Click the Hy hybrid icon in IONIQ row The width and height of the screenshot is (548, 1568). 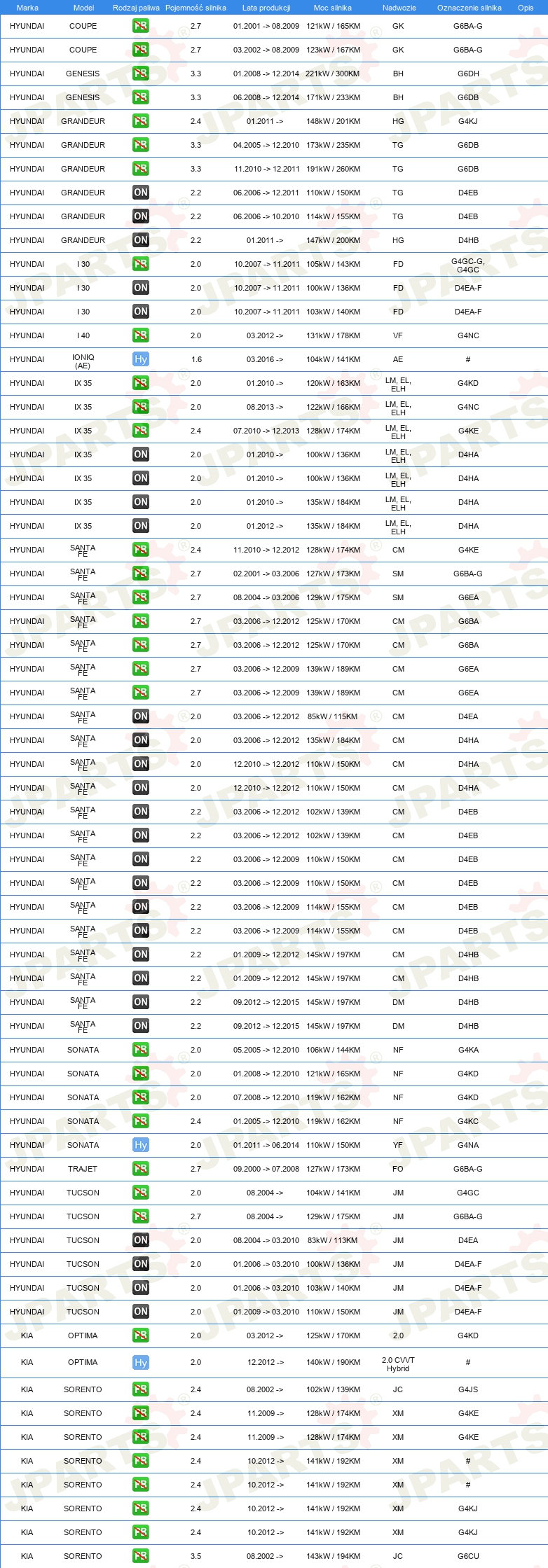click(140, 359)
